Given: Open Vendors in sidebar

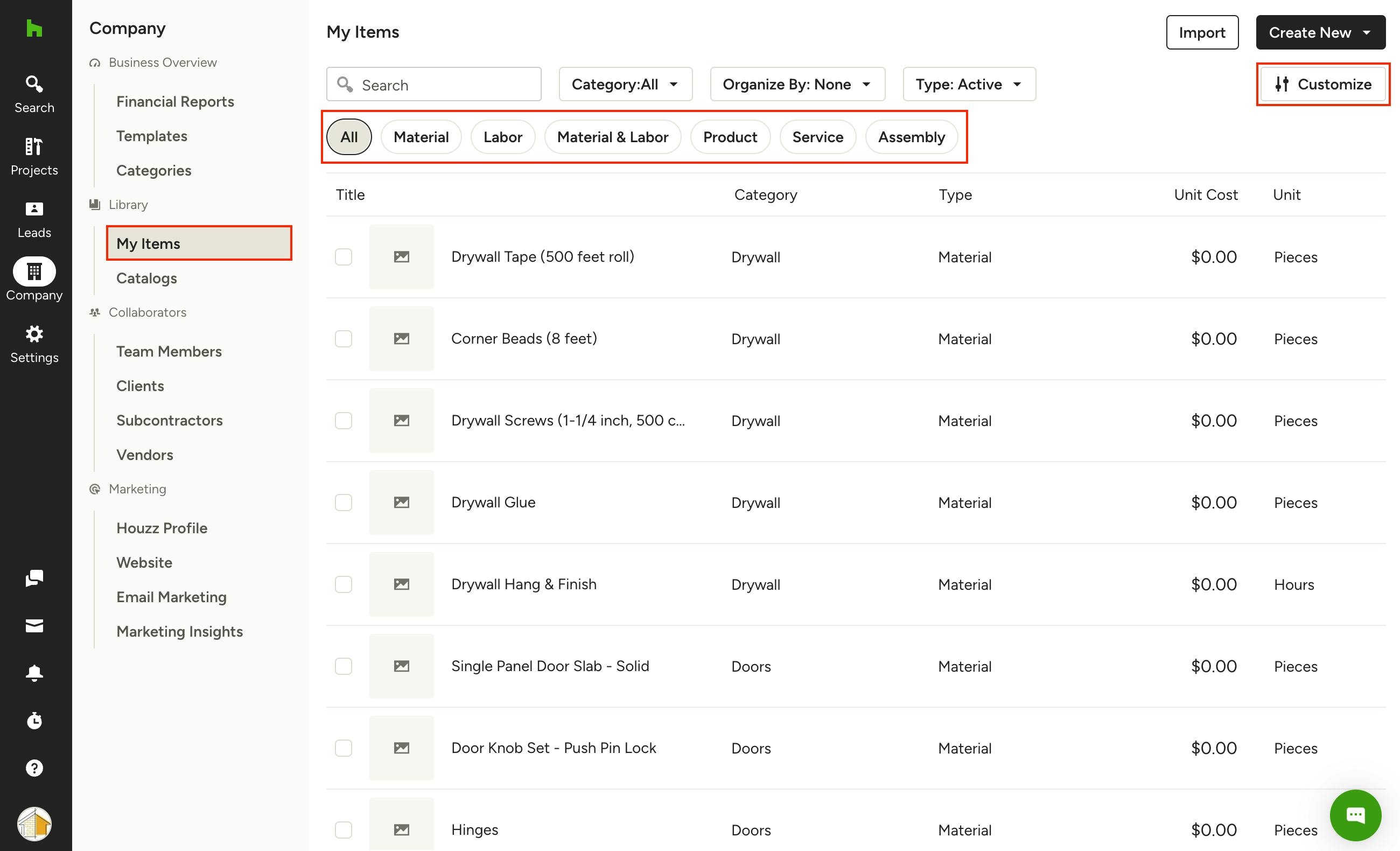Looking at the screenshot, I should click(x=144, y=455).
